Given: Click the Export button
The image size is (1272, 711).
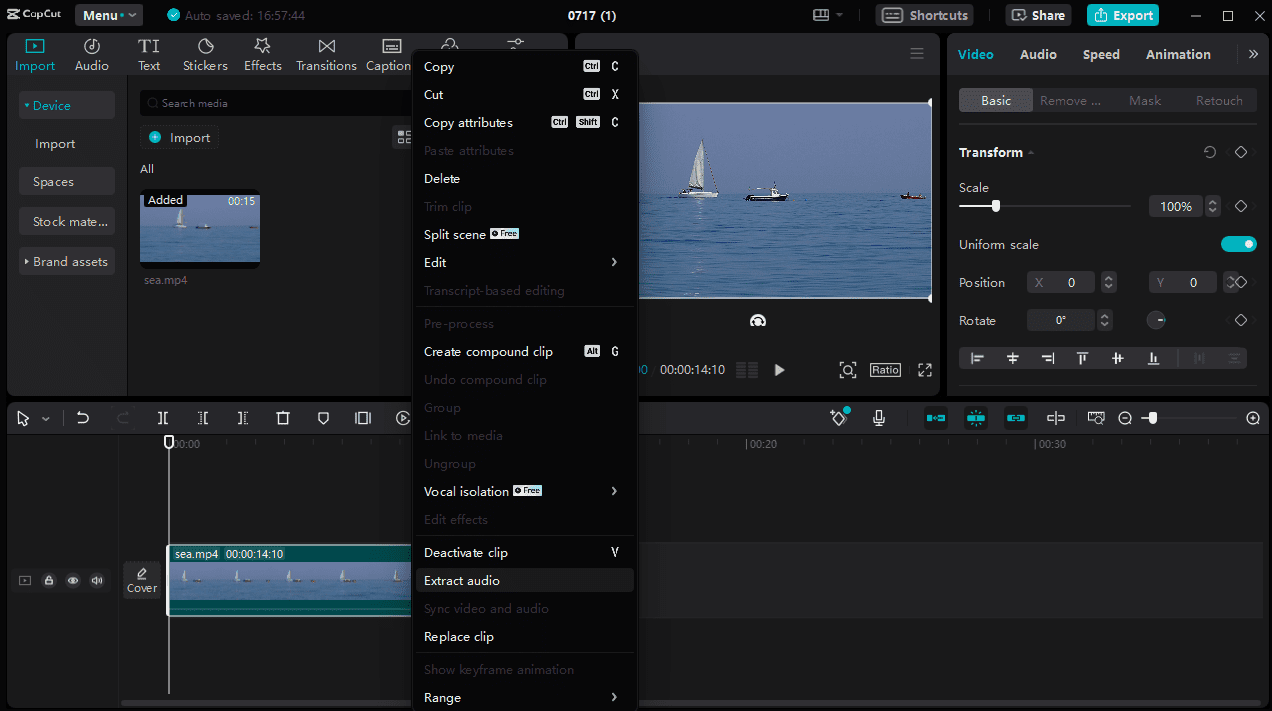Looking at the screenshot, I should (1123, 15).
